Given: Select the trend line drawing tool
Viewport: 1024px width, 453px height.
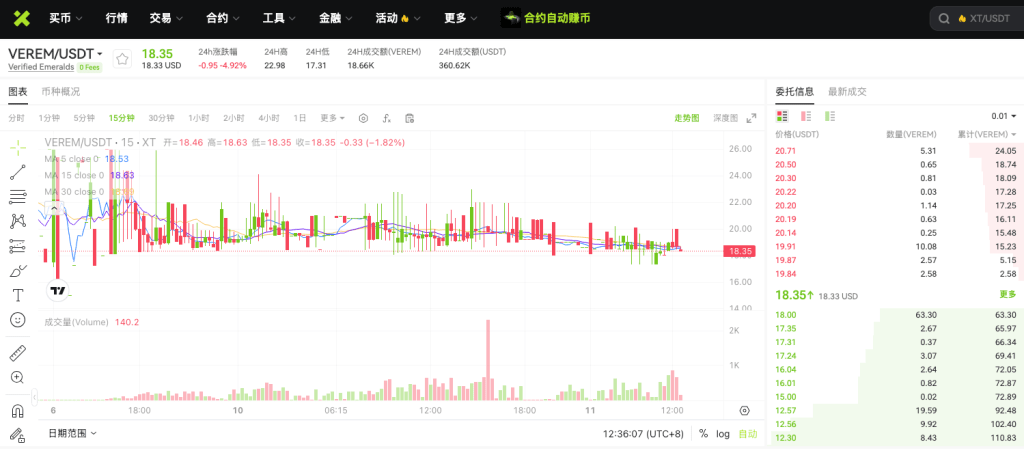Looking at the screenshot, I should point(18,172).
